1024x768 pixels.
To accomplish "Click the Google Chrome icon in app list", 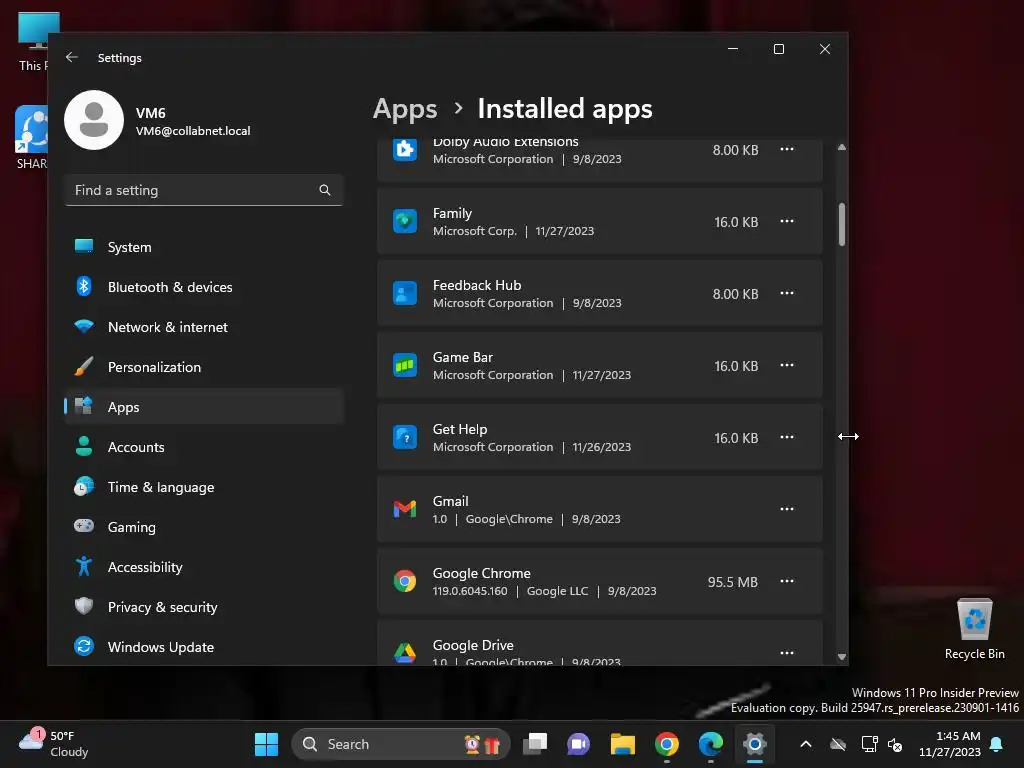I will pyautogui.click(x=405, y=581).
